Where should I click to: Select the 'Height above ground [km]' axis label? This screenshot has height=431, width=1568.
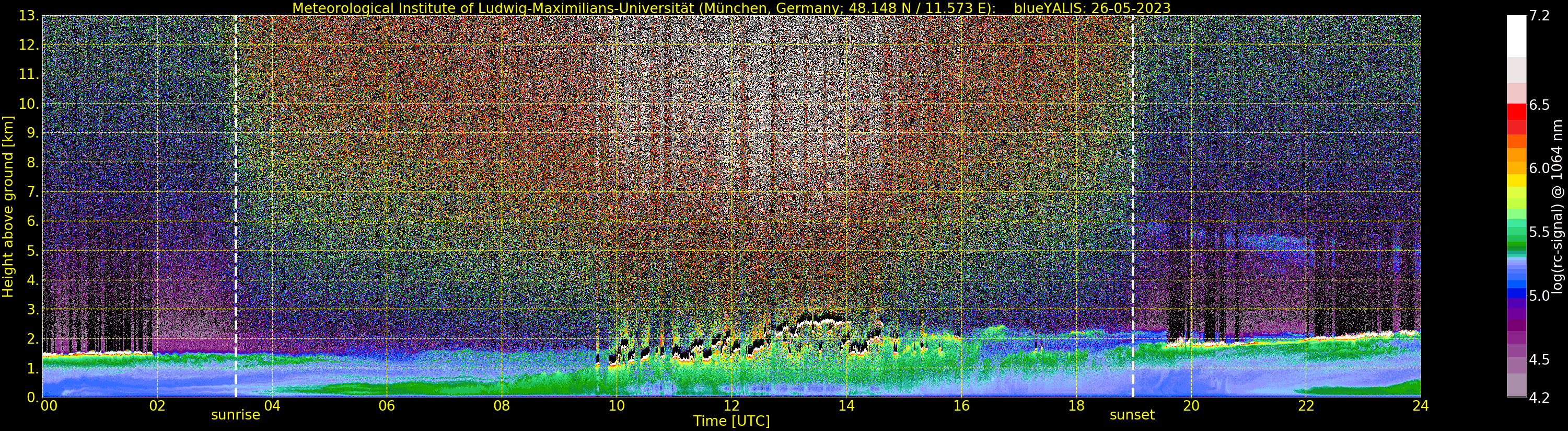pos(8,207)
